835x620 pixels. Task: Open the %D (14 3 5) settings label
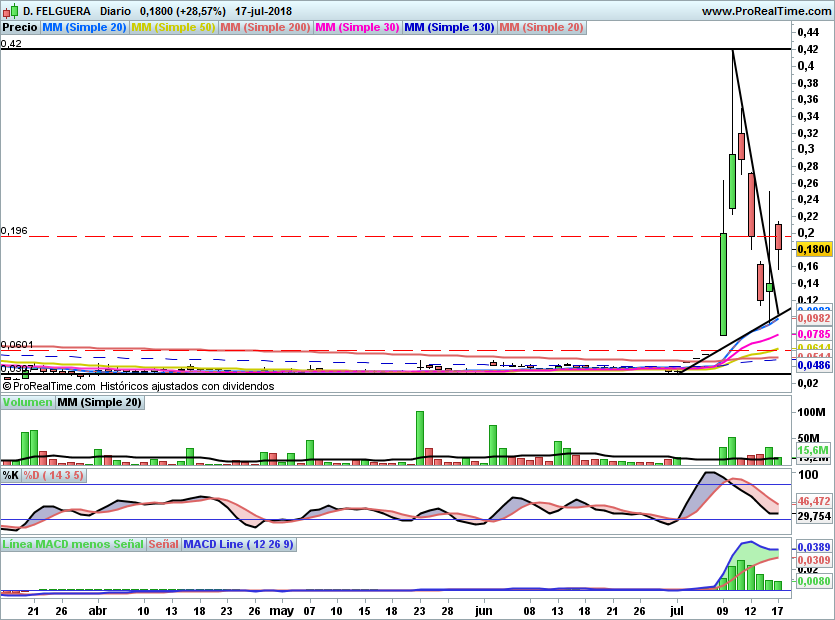(53, 475)
